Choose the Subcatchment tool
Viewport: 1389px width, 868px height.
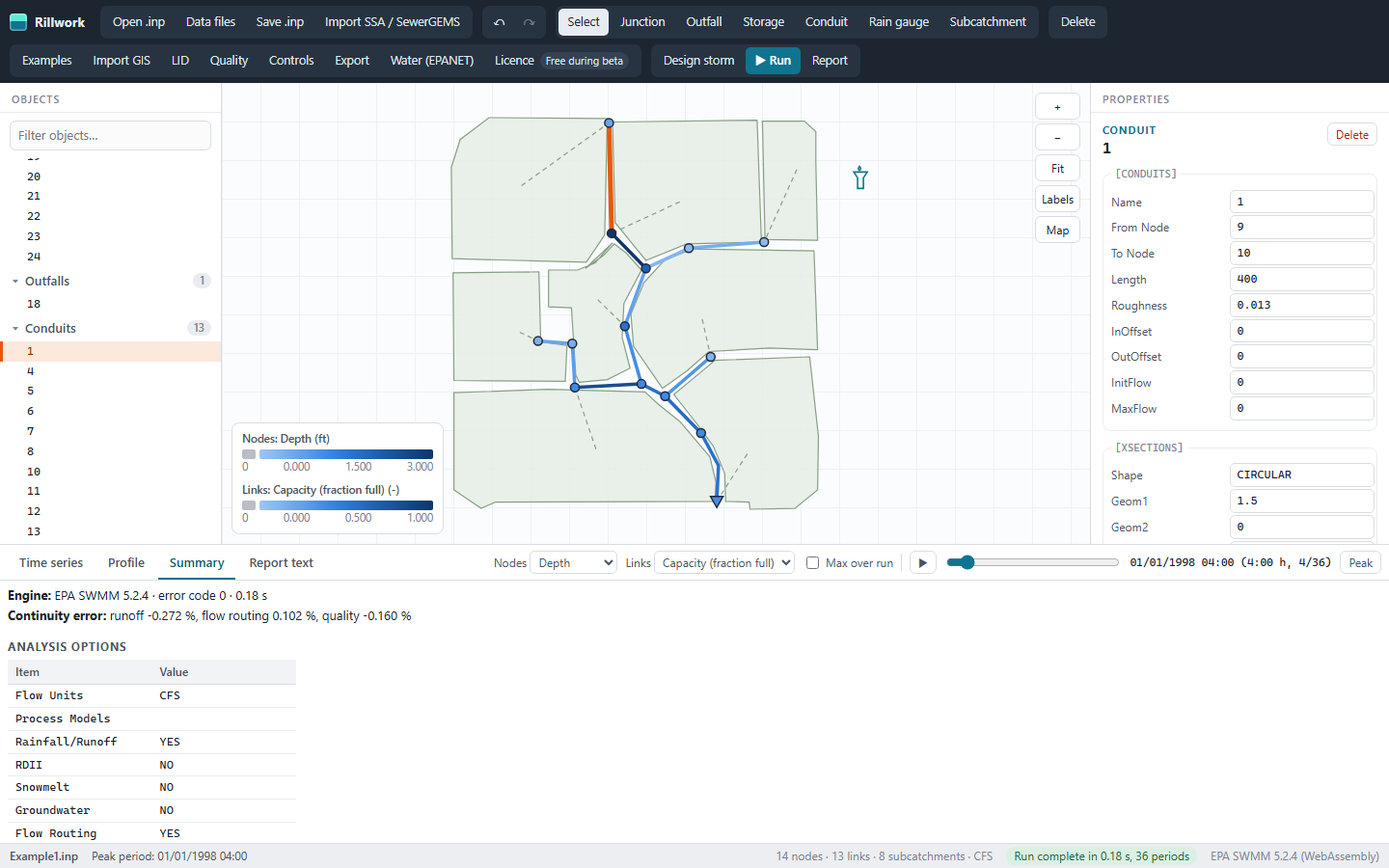[x=988, y=21]
